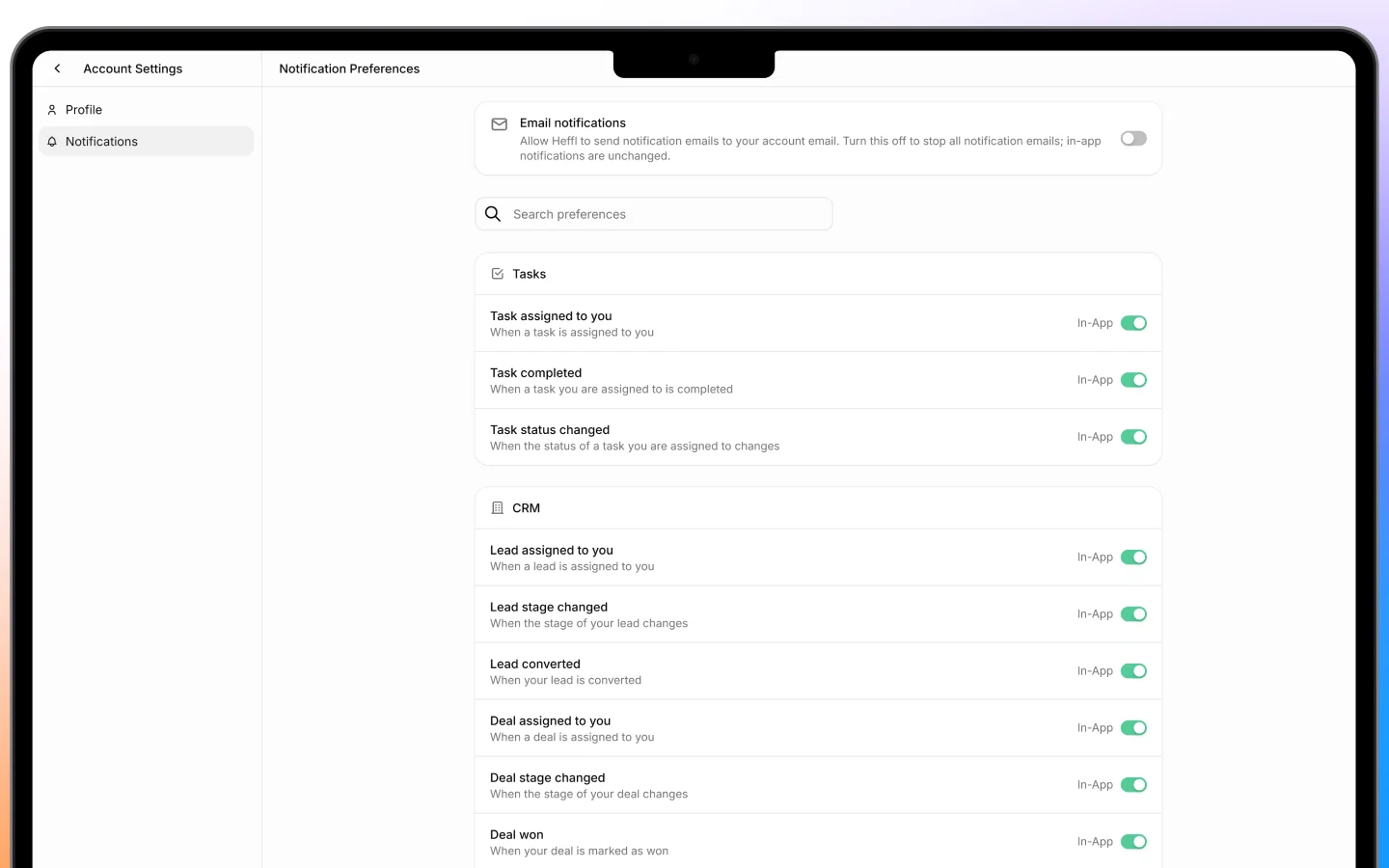The height and width of the screenshot is (868, 1389).
Task: Click the Email notifications title text
Action: click(573, 122)
